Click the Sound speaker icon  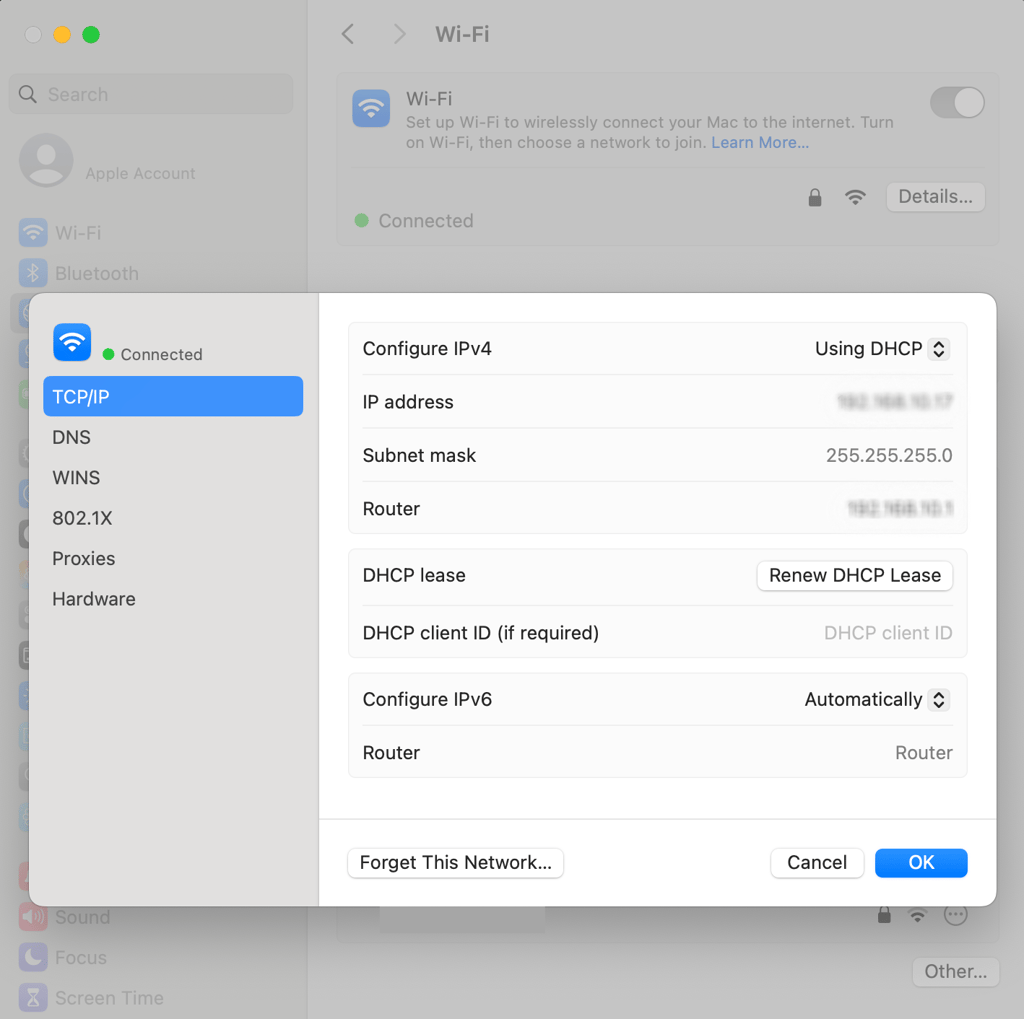pos(33,917)
